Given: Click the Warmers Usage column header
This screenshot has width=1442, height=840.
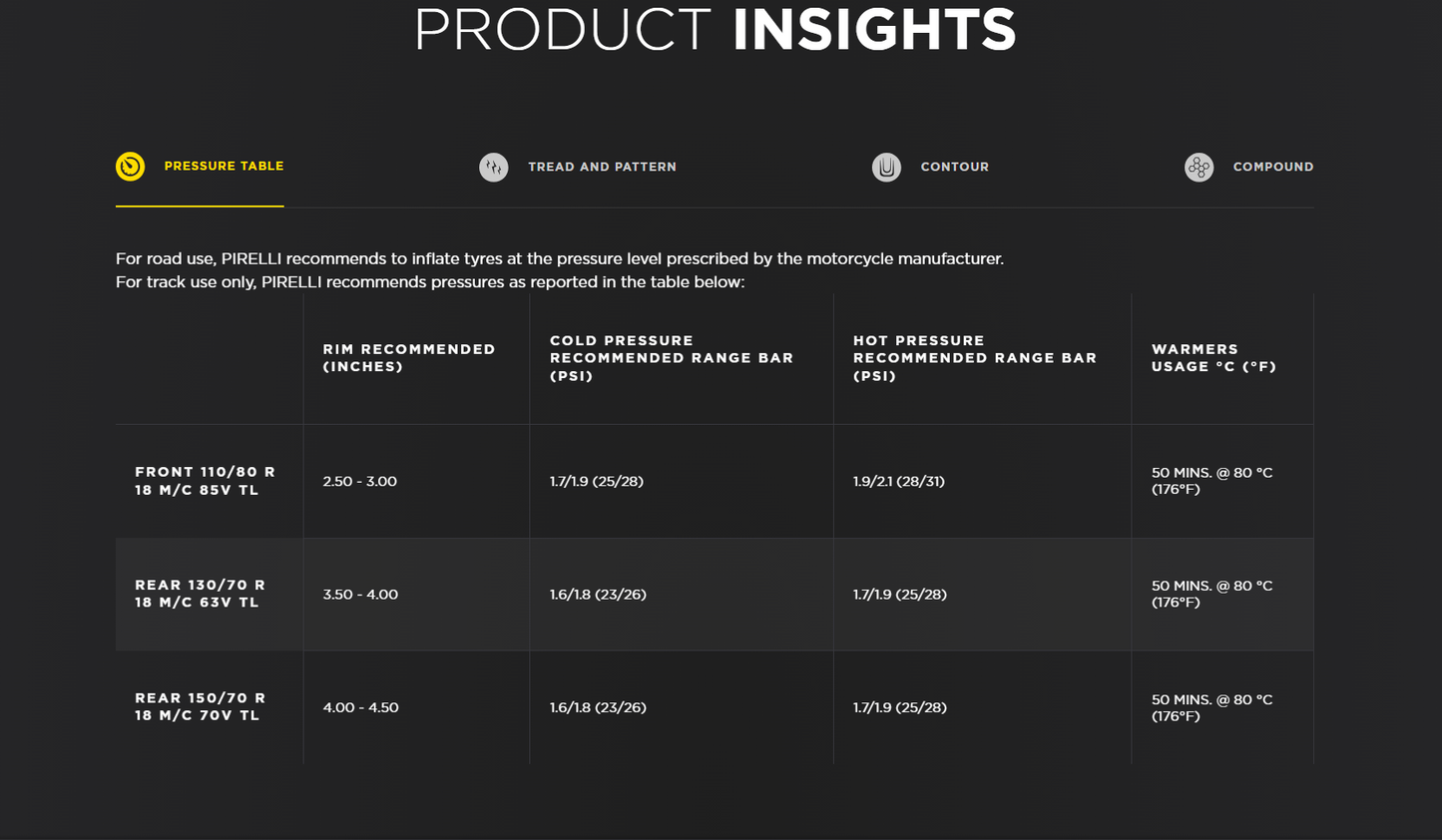Looking at the screenshot, I should pos(1212,358).
